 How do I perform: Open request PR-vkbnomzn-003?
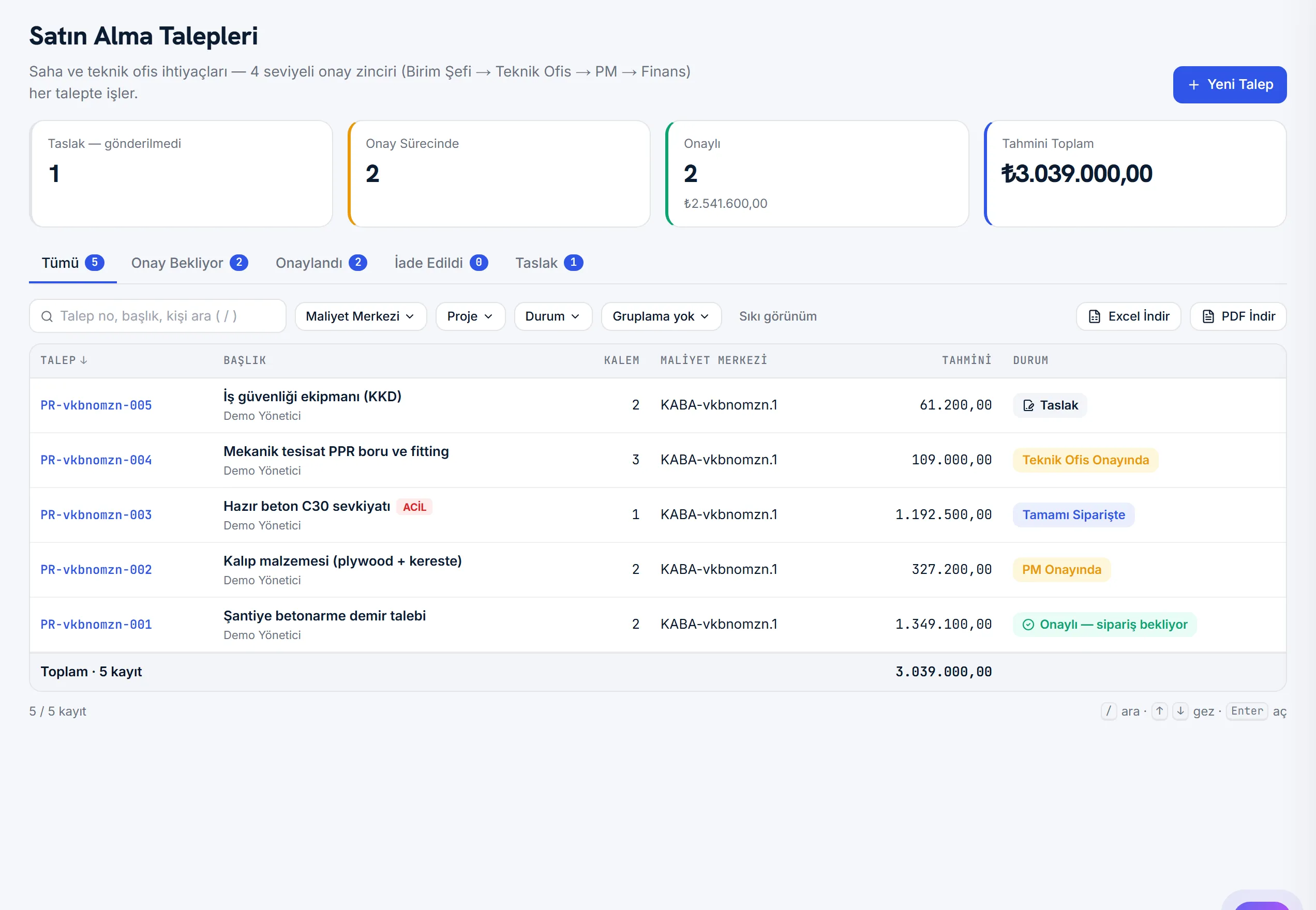pyautogui.click(x=96, y=515)
